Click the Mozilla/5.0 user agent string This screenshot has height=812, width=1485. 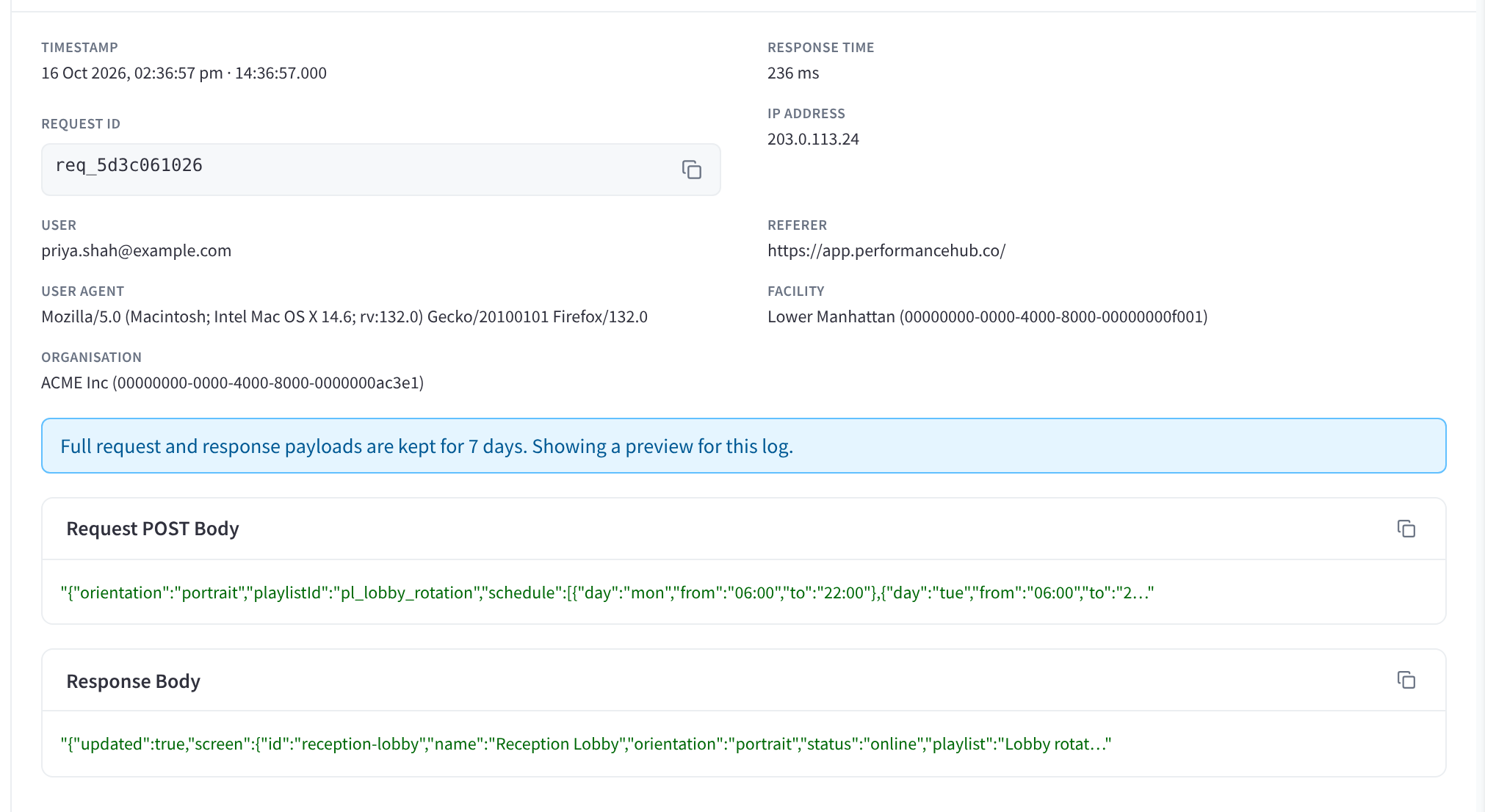click(344, 316)
